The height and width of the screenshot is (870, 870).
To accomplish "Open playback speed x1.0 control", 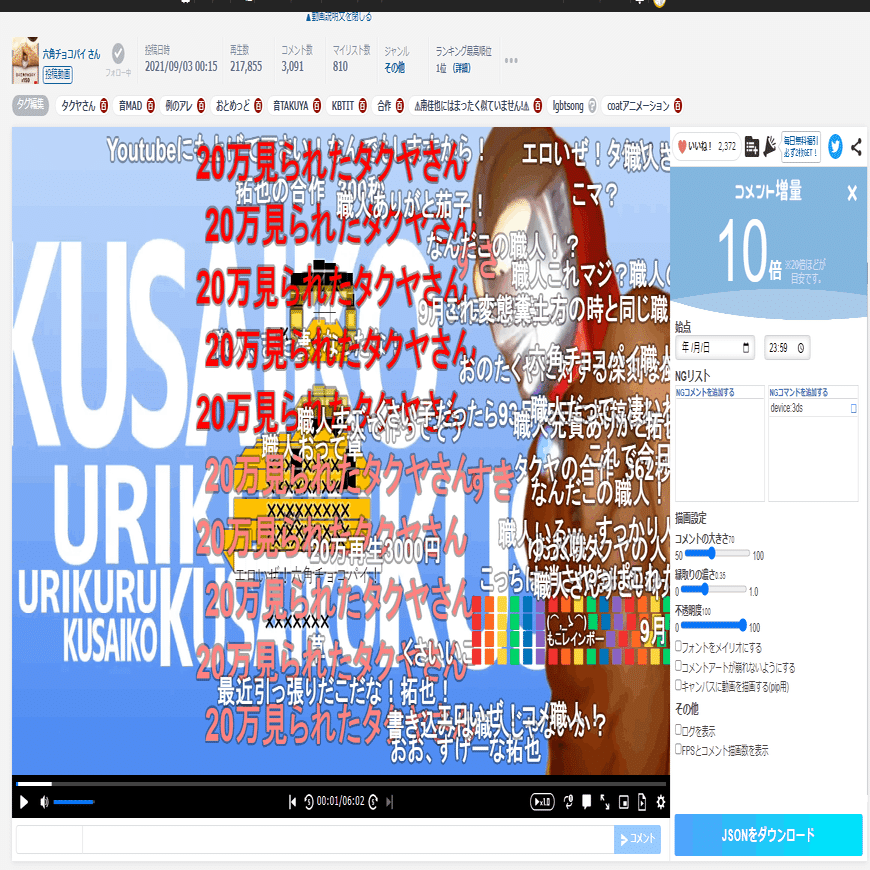I will (542, 802).
